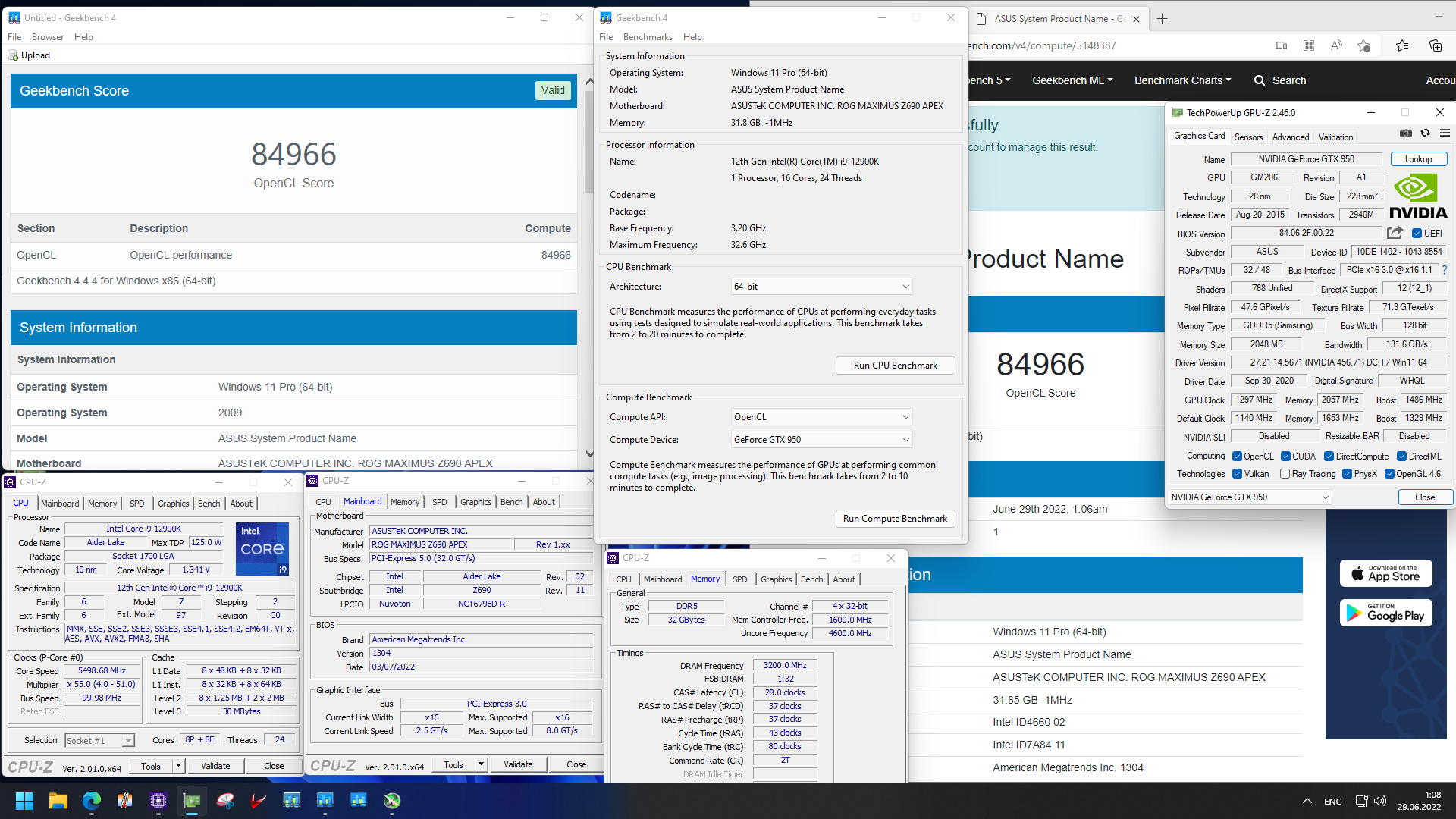Click the Close button in GPU-Z
Screen dimensions: 1456x819
1425,497
